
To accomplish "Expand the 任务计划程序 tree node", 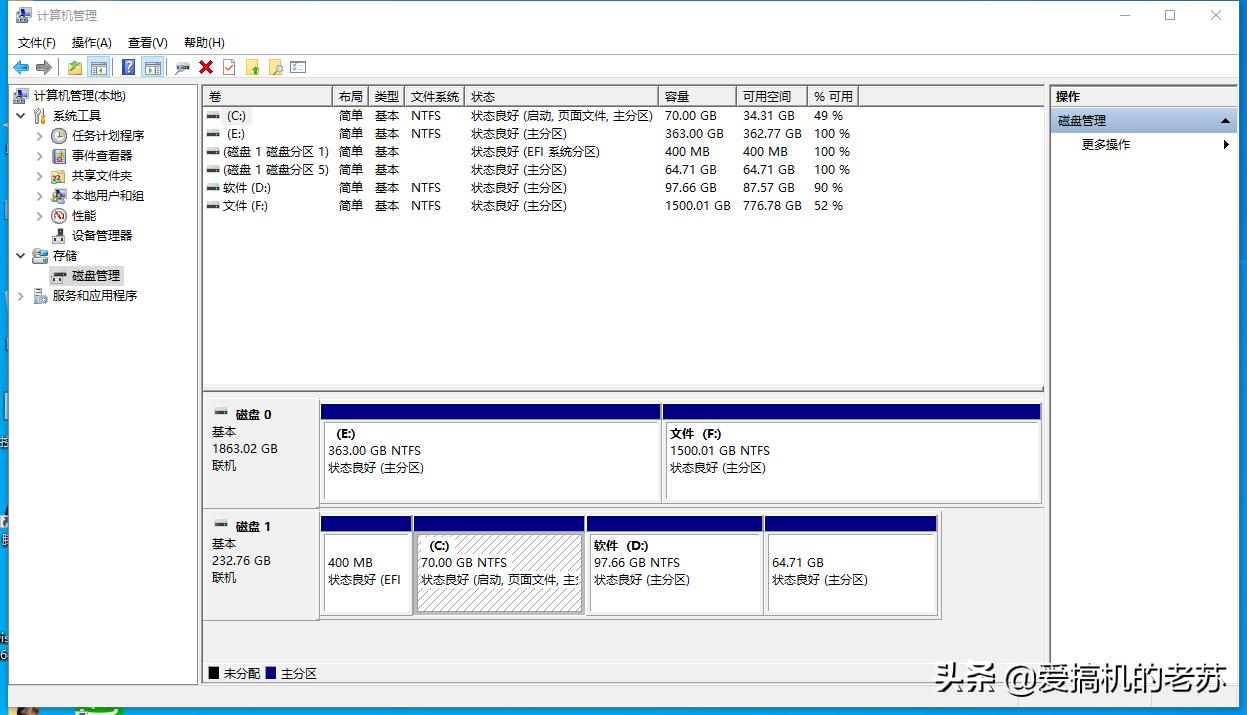I will 40,136.
